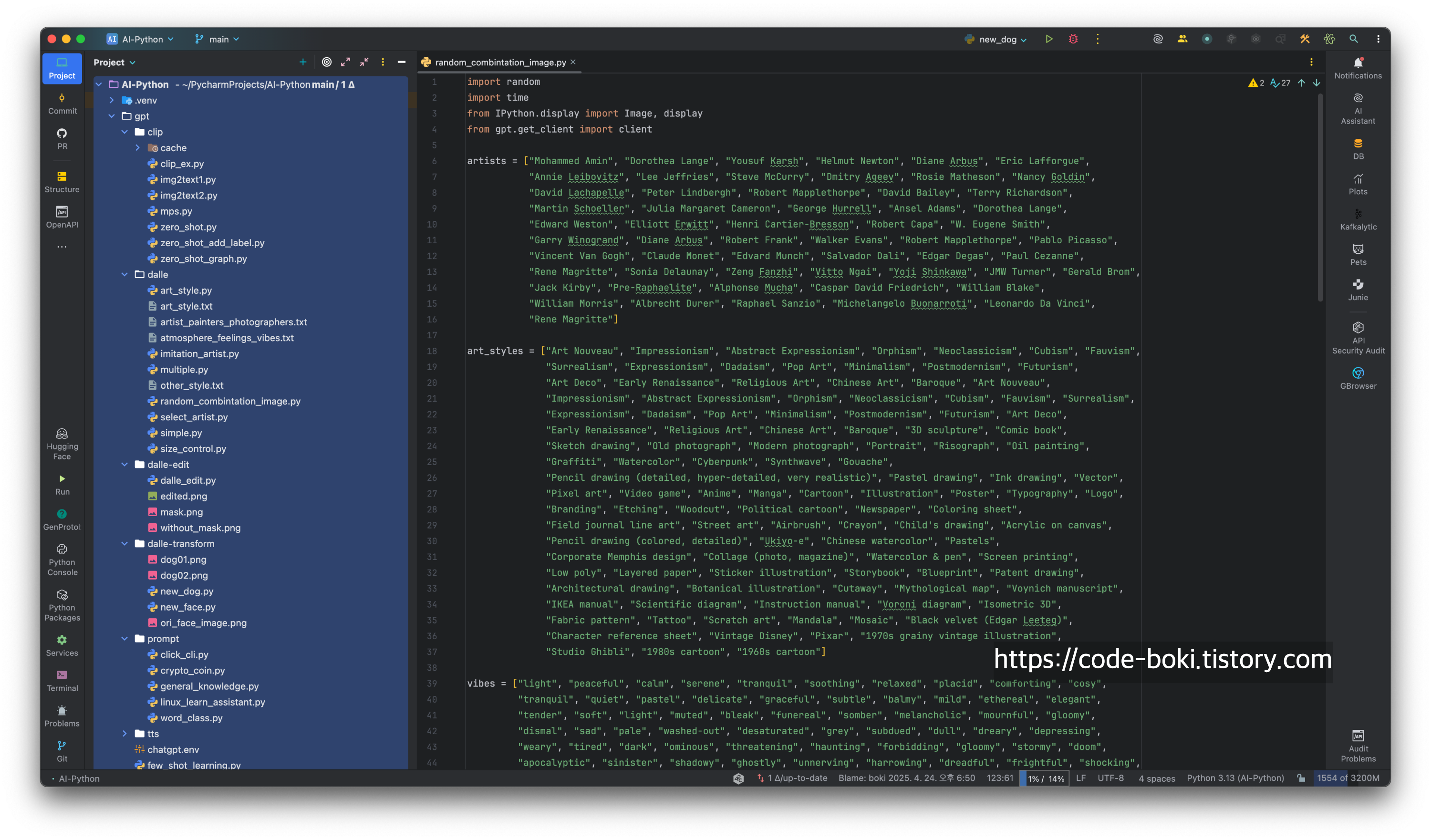The height and width of the screenshot is (840, 1431).
Task: Click the Run green play icon
Action: pos(1048,39)
